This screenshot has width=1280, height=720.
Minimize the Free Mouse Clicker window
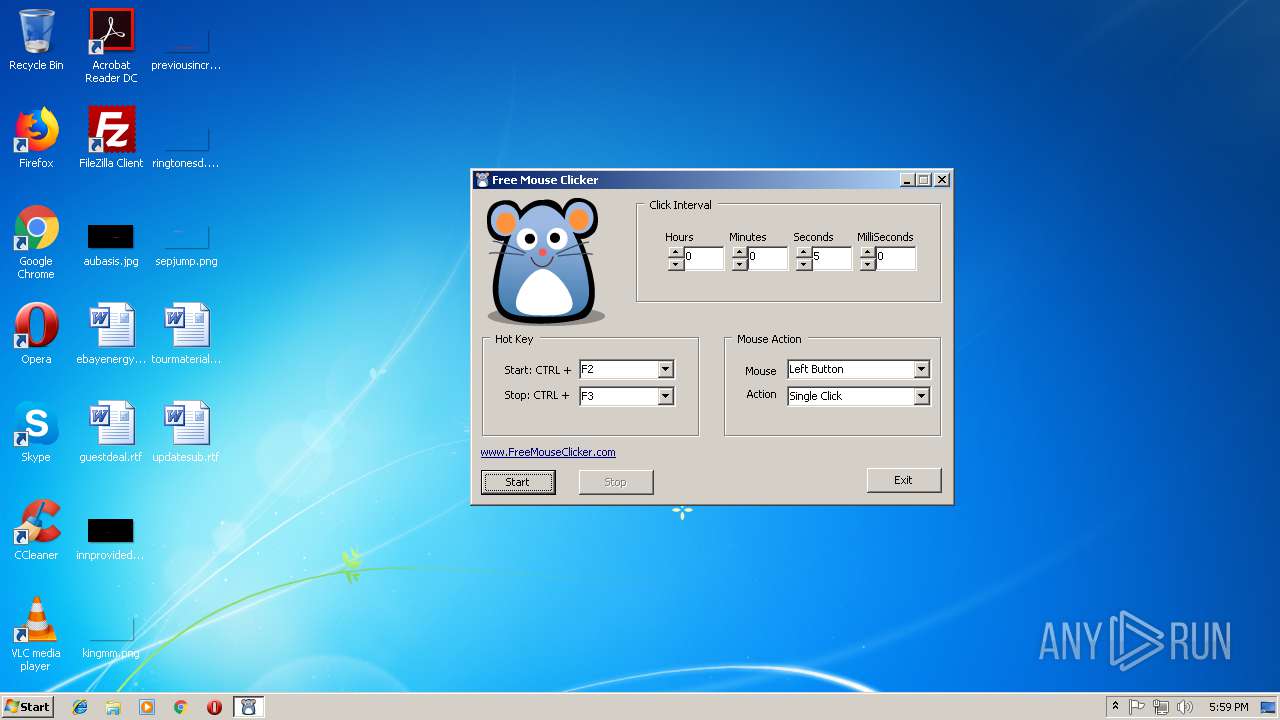(907, 180)
